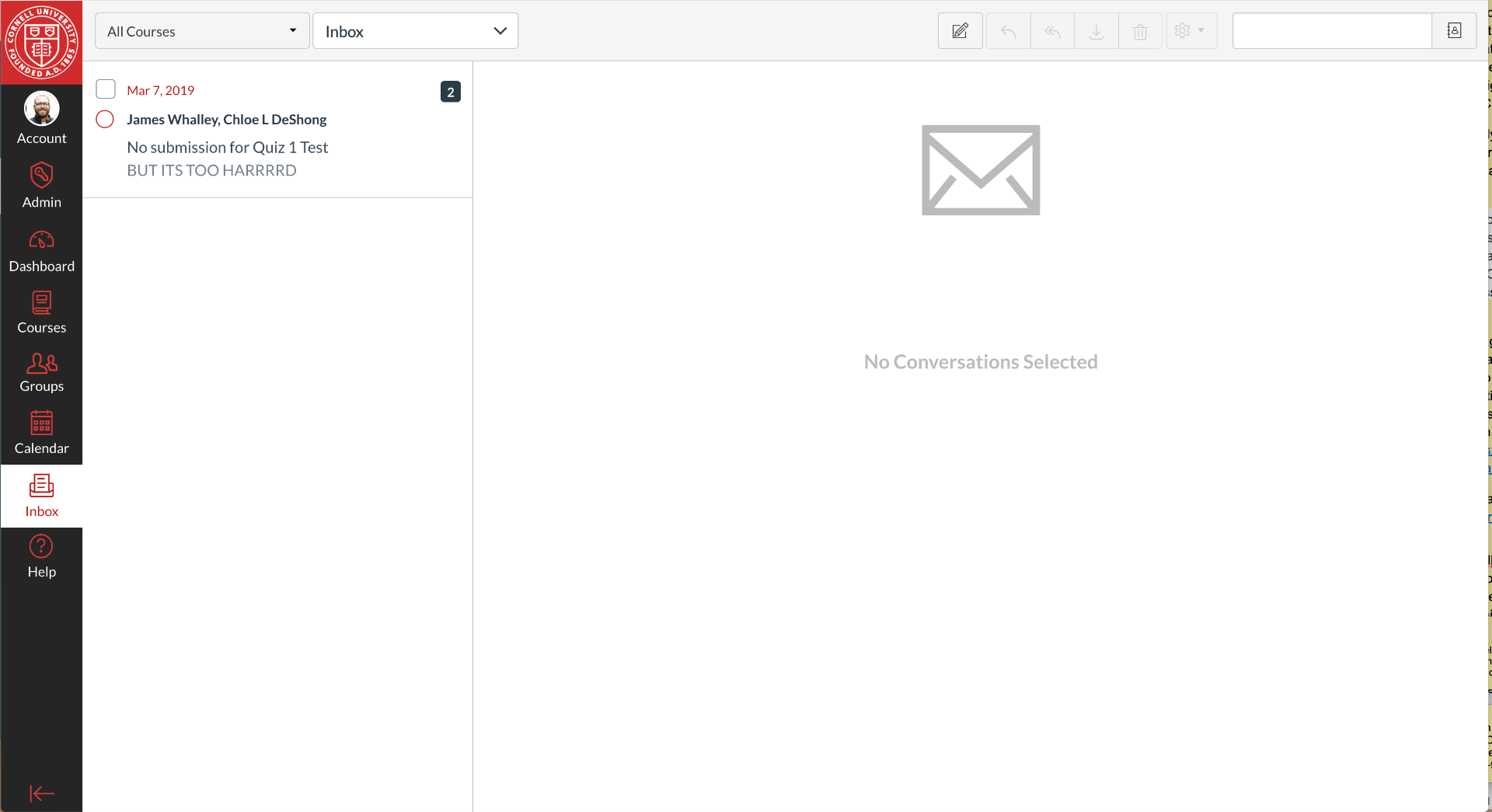Open Courses from the sidebar menu
Screen dimensions: 1492x812
(x=41, y=311)
